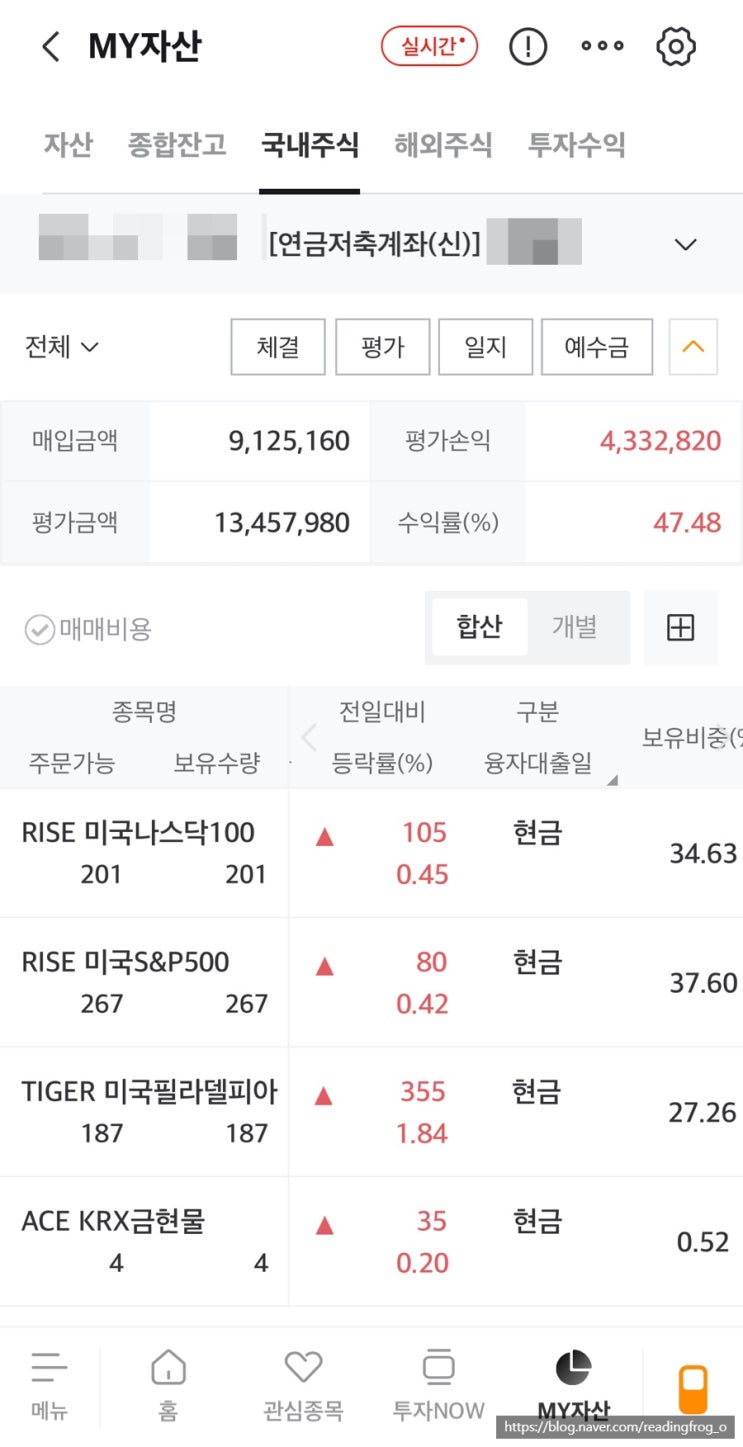This screenshot has height=1447, width=743.
Task: Toggle the 실시간 real-time button
Action: pos(429,47)
